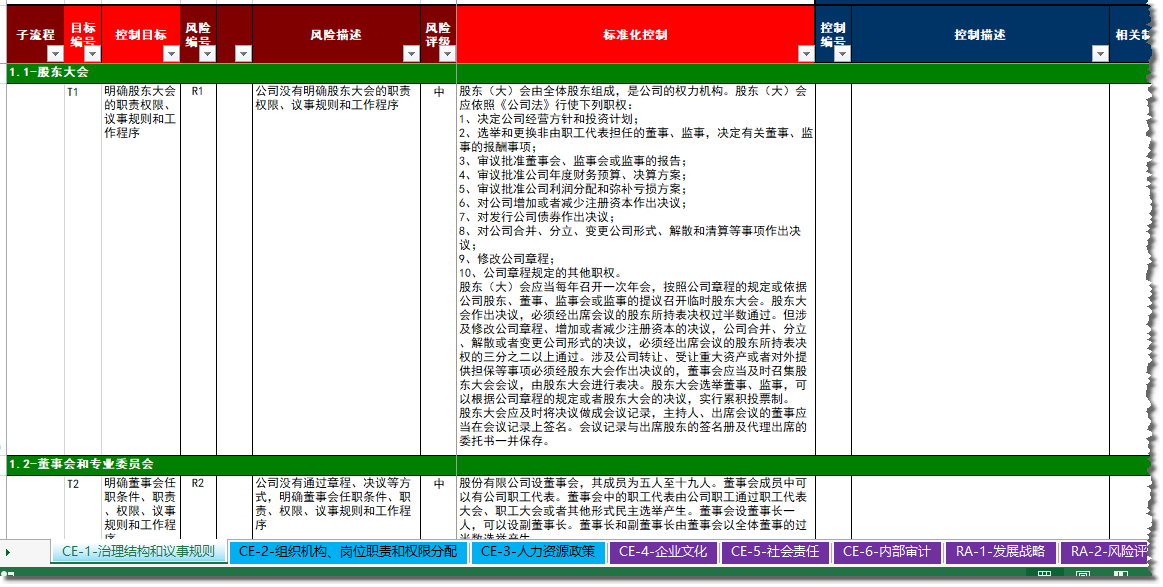This screenshot has width=1163, height=587.
Task: Click the sheet tab scroll arrow
Action: tap(8, 552)
